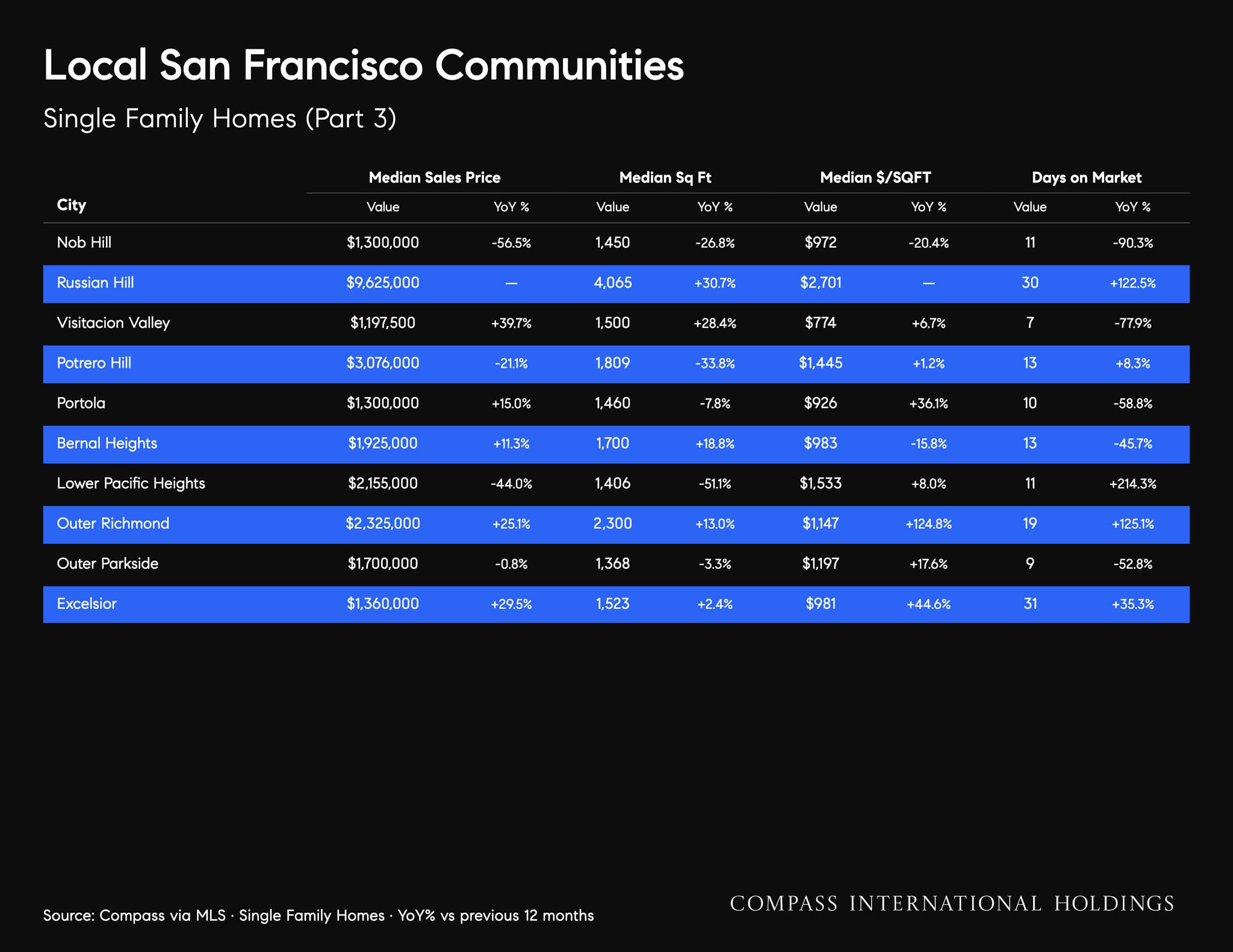Click Potrero Hill square footage 1,809

[x=613, y=363]
